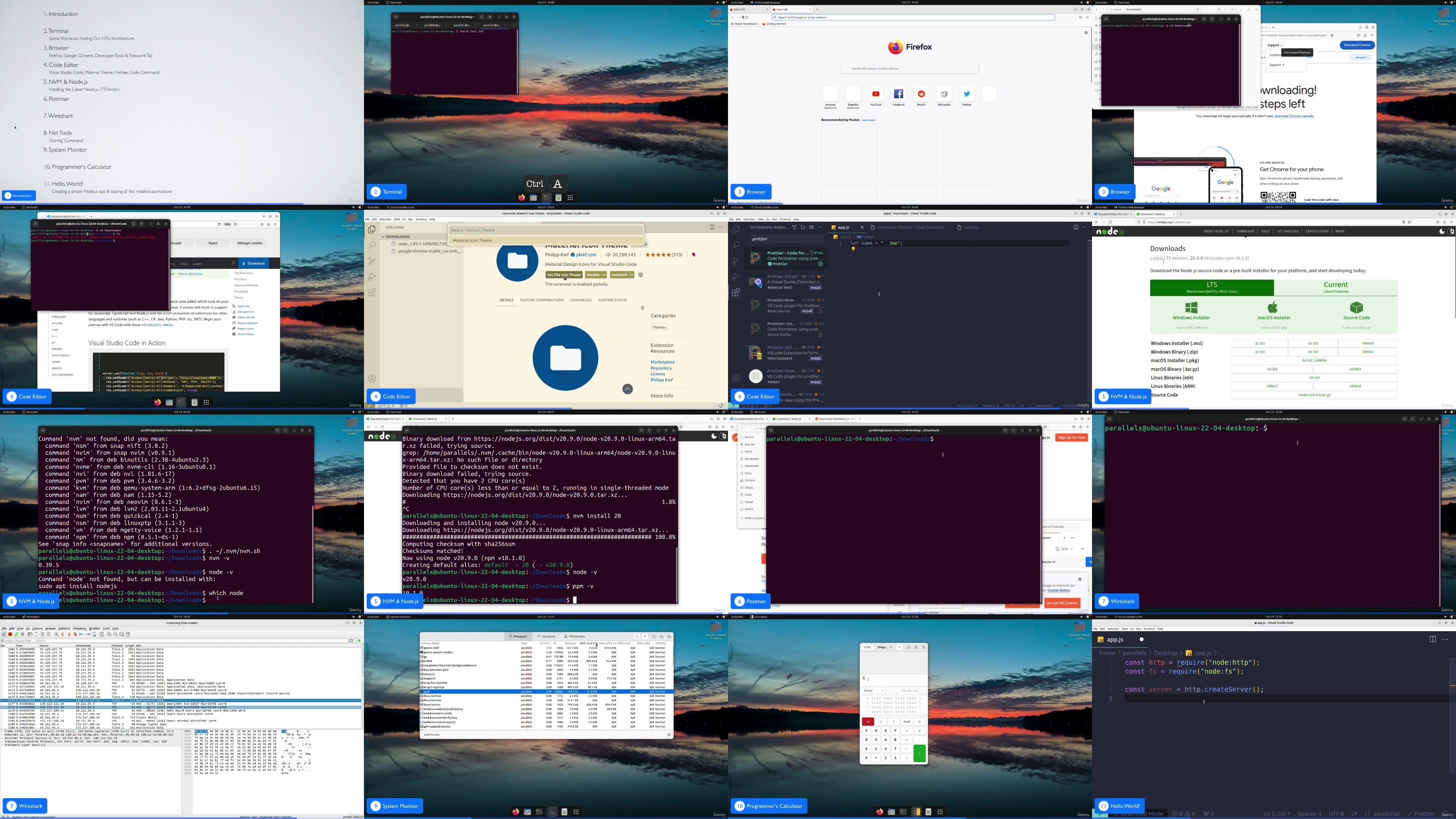This screenshot has width=1456, height=819.
Task: Focus the Select File Icon Theme input
Action: pyautogui.click(x=546, y=230)
